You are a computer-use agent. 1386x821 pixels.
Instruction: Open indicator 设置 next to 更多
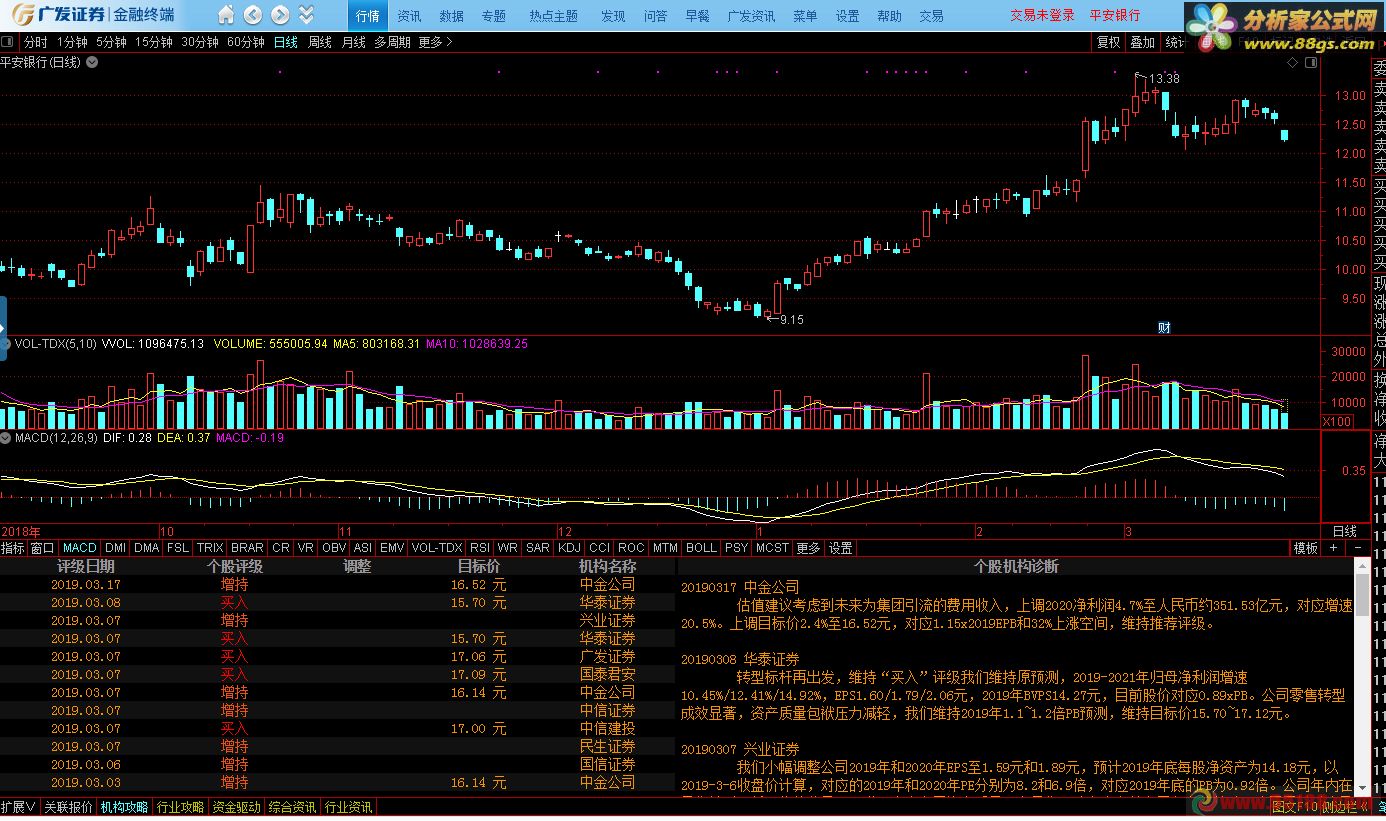(x=841, y=548)
